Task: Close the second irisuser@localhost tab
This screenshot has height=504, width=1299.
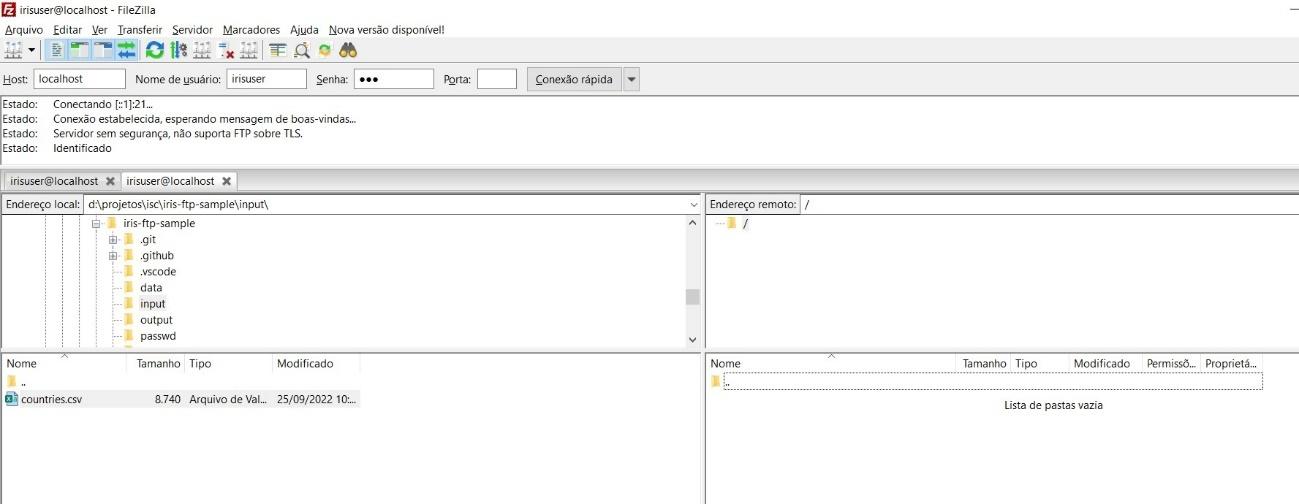Action: click(227, 181)
